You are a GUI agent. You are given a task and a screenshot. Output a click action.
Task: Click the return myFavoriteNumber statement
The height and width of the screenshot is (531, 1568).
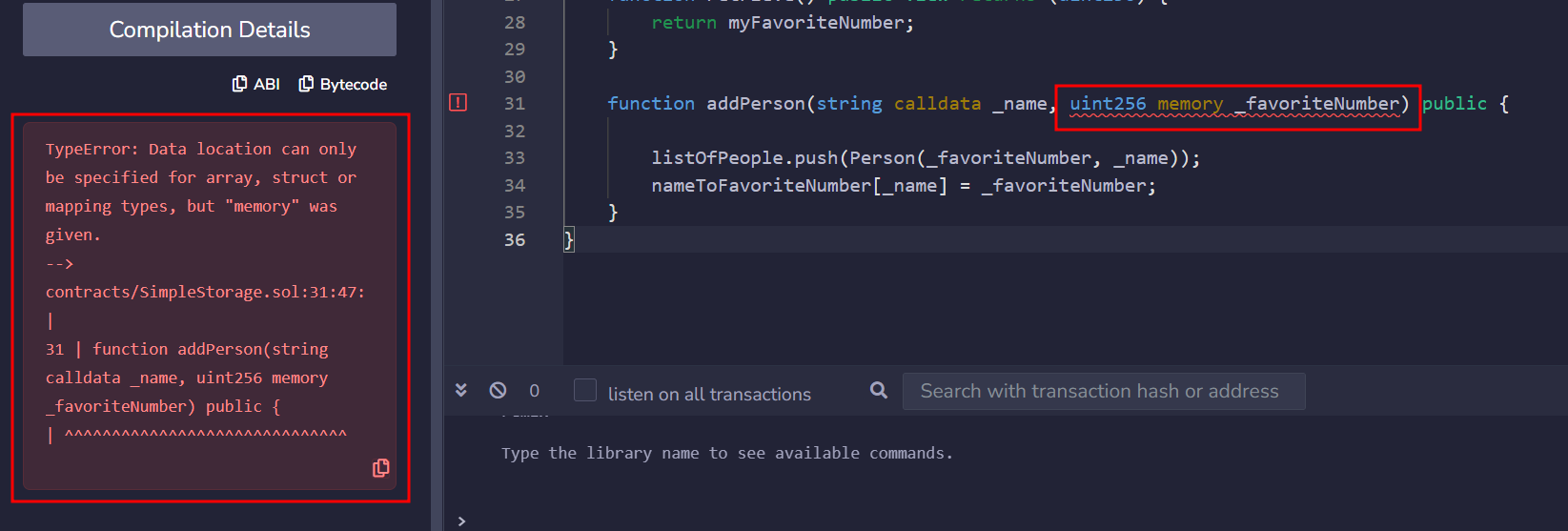click(x=782, y=23)
